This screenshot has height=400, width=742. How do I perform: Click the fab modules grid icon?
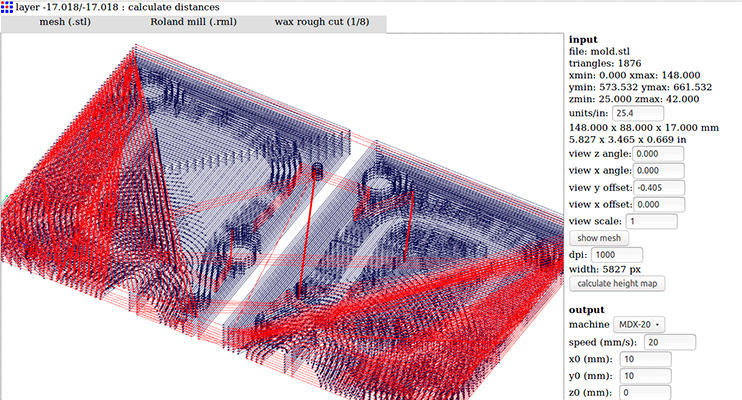pos(7,7)
